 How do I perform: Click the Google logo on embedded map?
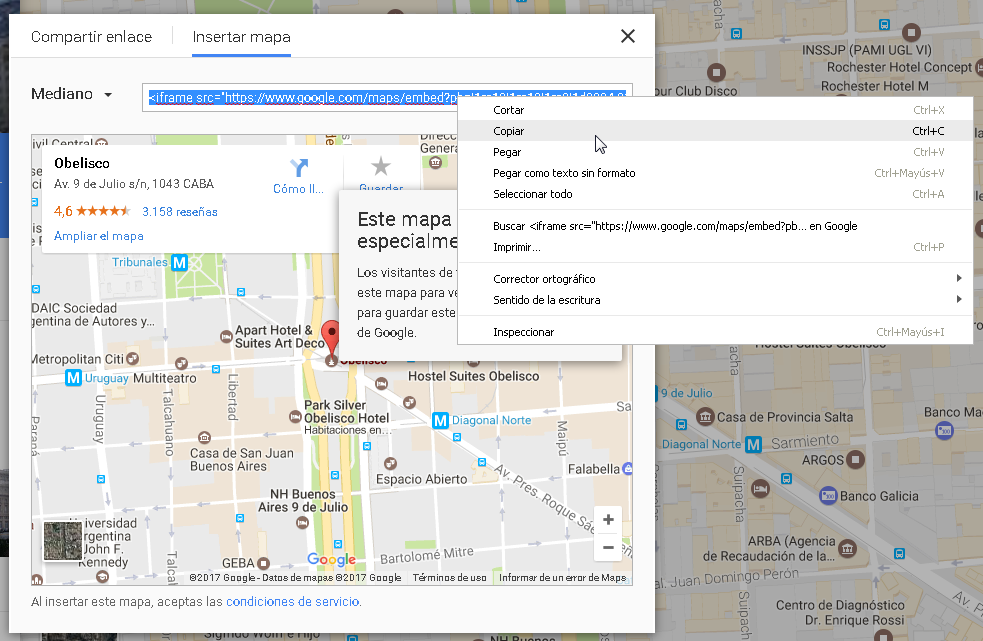[x=332, y=559]
